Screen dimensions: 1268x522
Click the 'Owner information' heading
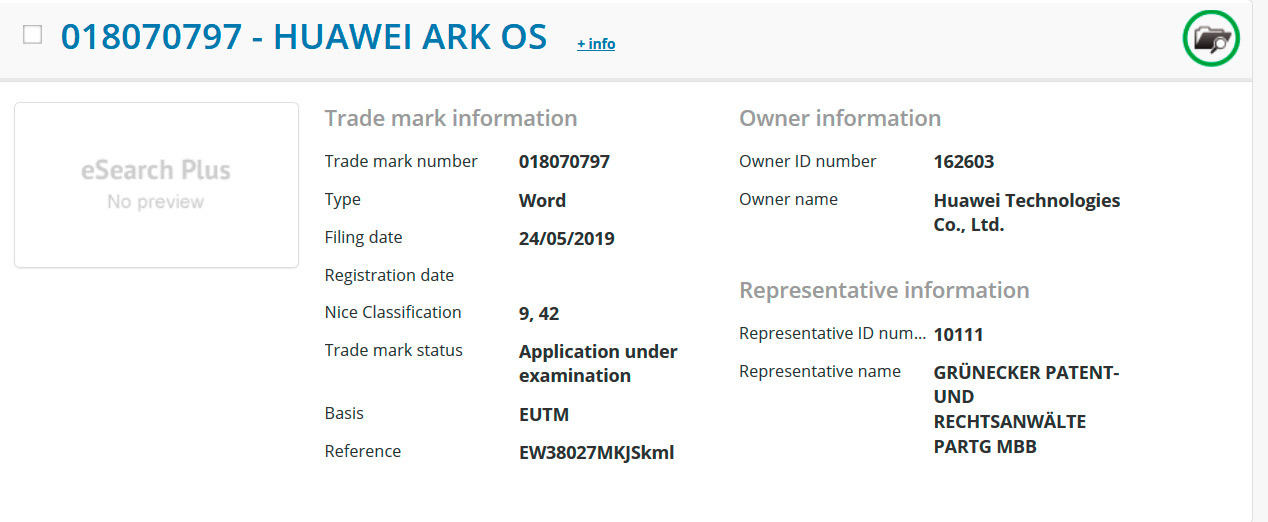click(839, 118)
